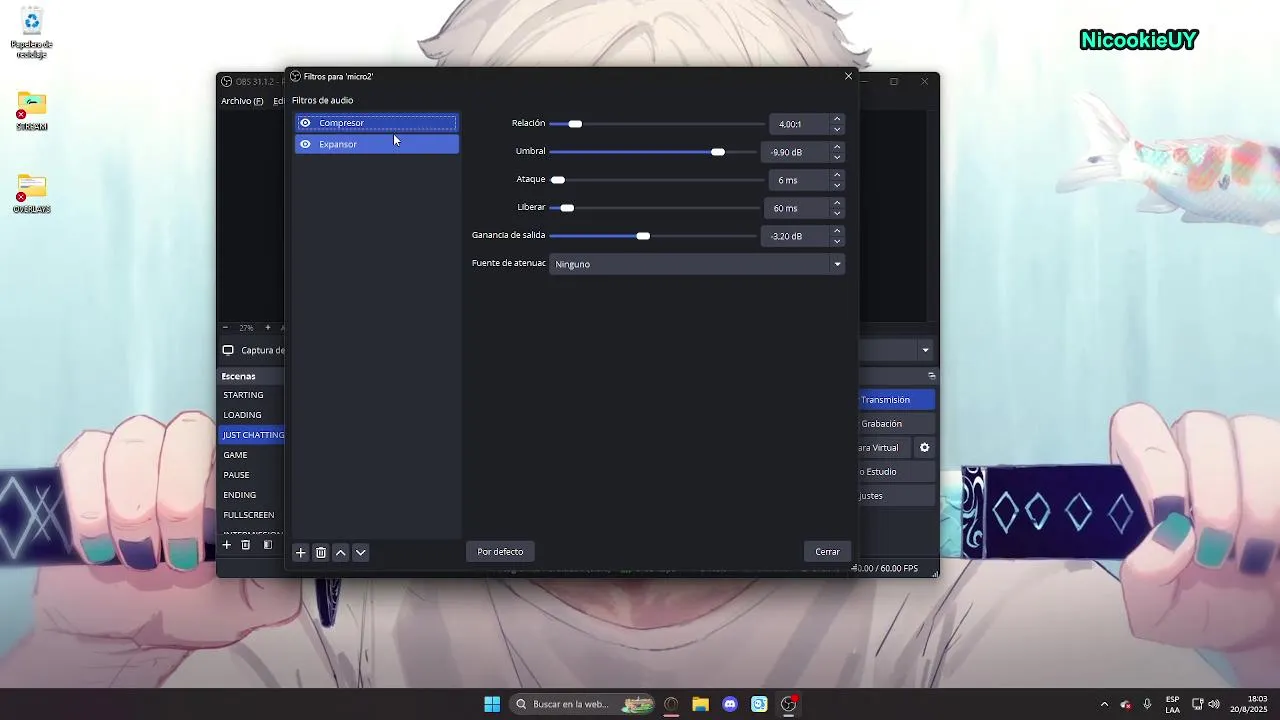Open virtual camera settings gear in OBS
The image size is (1280, 720).
click(924, 448)
